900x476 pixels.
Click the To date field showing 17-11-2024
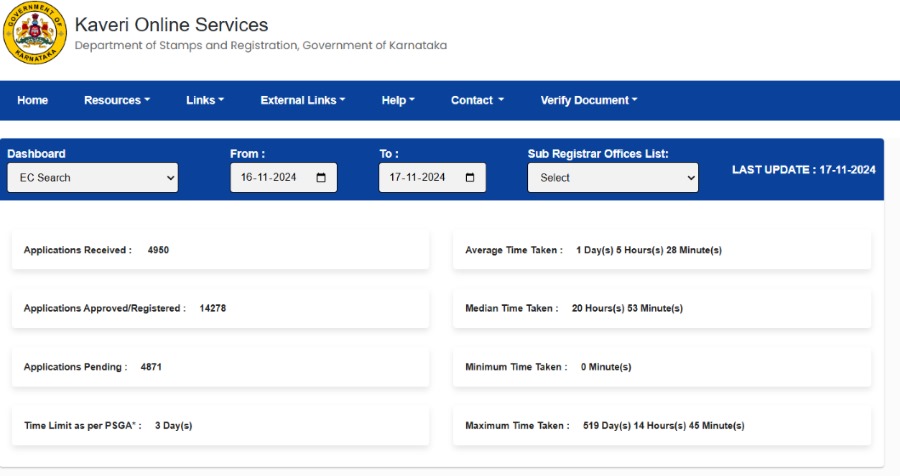432,177
